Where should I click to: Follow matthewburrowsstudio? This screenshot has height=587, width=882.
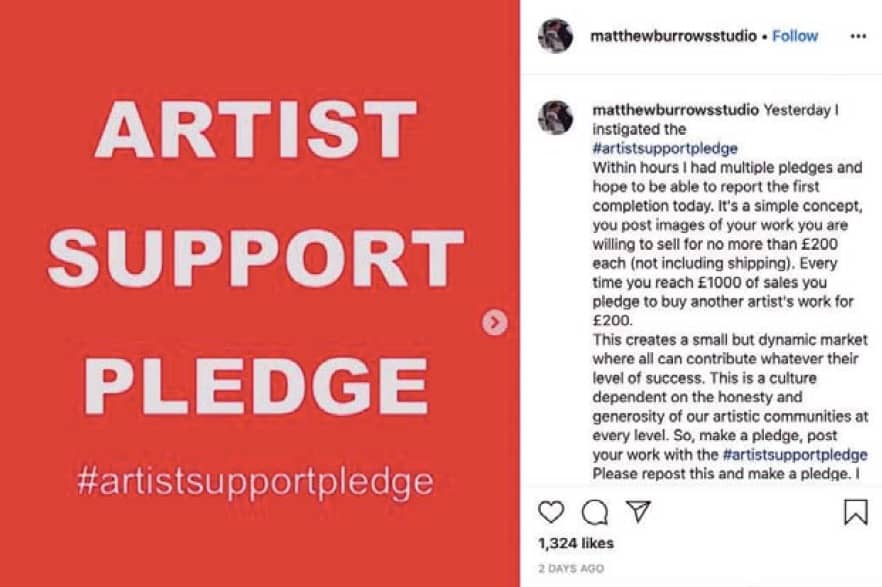click(795, 36)
